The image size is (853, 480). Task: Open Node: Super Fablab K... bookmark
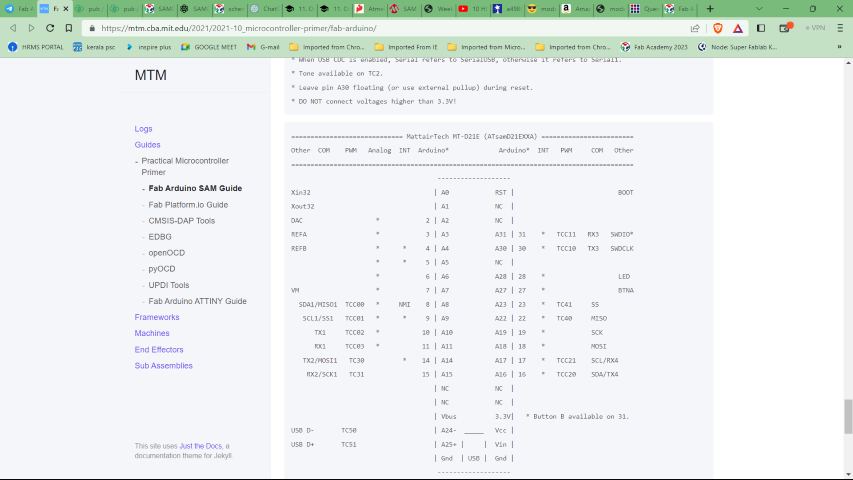738,47
